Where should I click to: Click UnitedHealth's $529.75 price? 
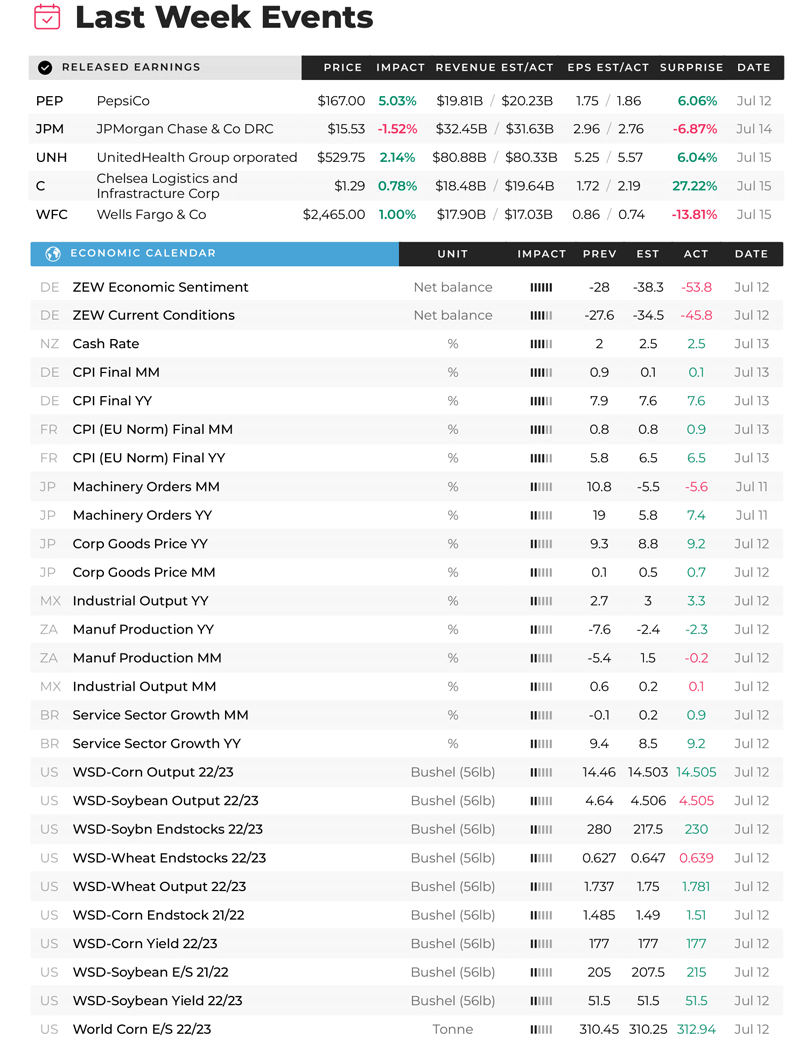tap(341, 158)
